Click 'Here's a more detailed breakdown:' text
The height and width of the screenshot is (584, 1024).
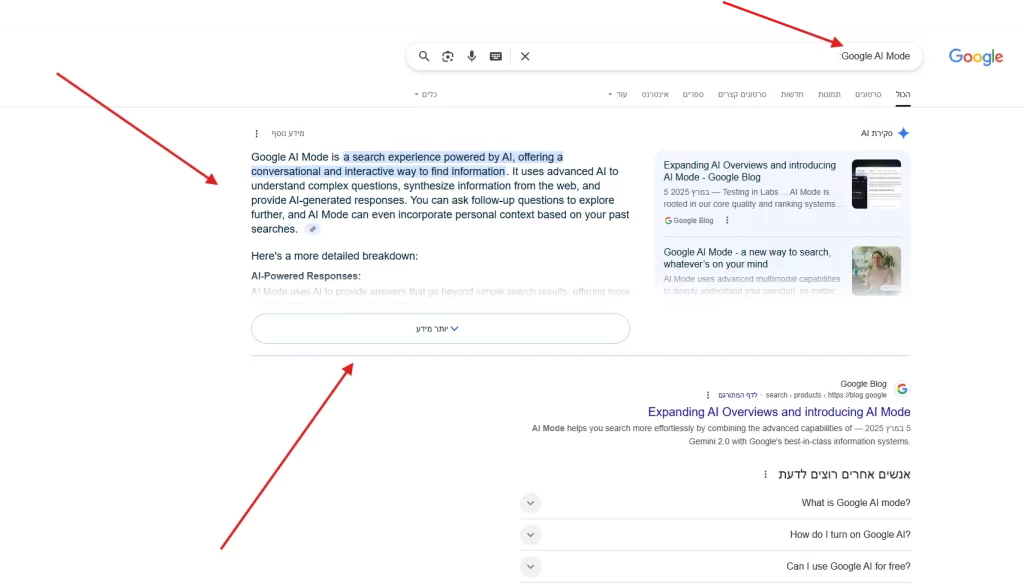coord(334,256)
